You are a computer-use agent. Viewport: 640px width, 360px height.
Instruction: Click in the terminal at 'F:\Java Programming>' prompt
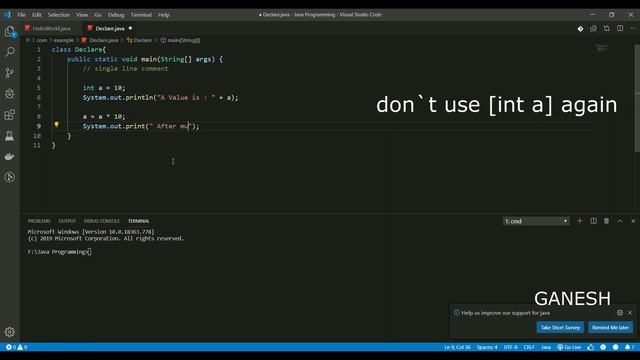pyautogui.click(x=60, y=252)
